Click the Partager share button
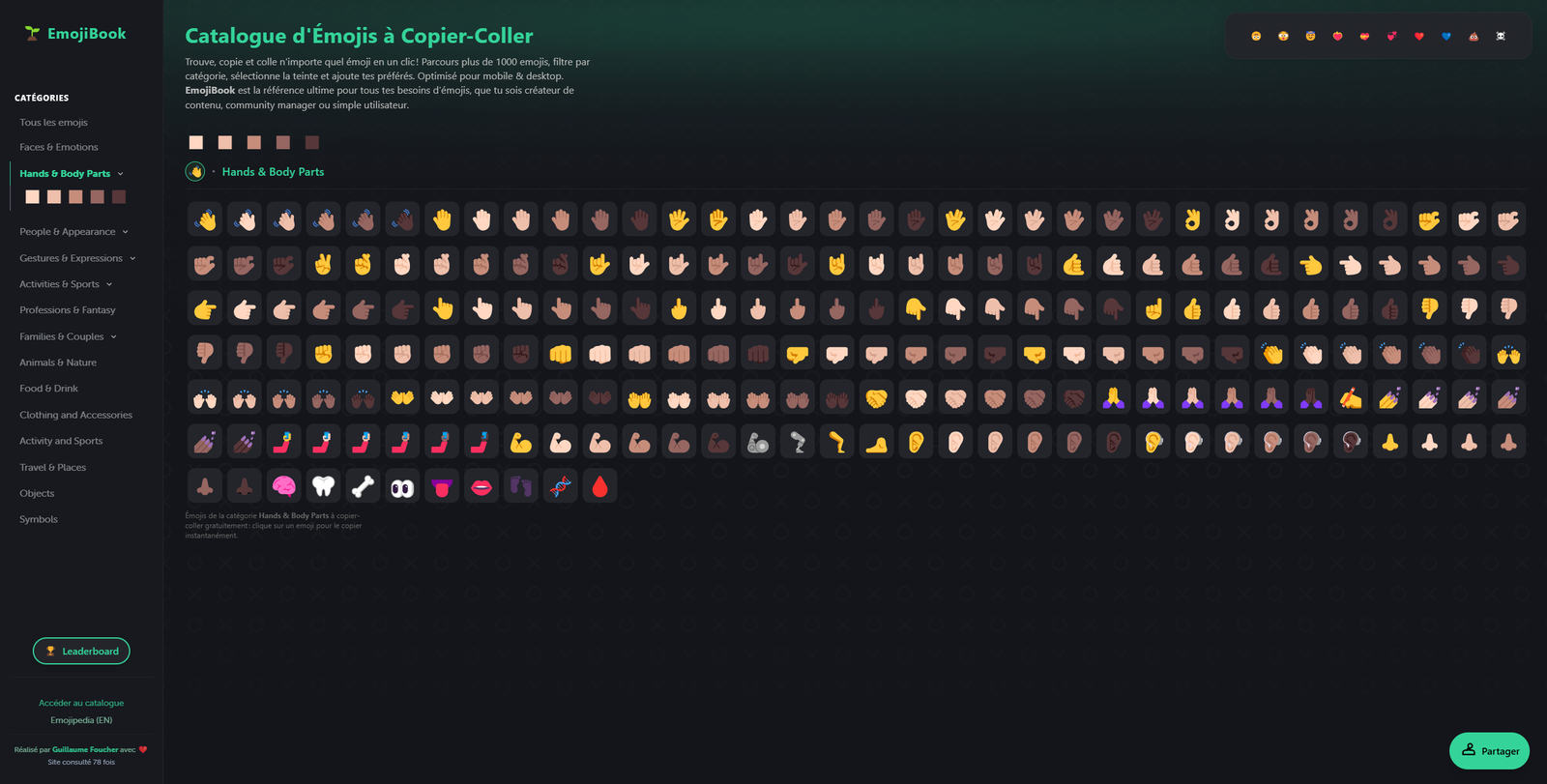Viewport: 1547px width, 784px height. click(x=1489, y=751)
